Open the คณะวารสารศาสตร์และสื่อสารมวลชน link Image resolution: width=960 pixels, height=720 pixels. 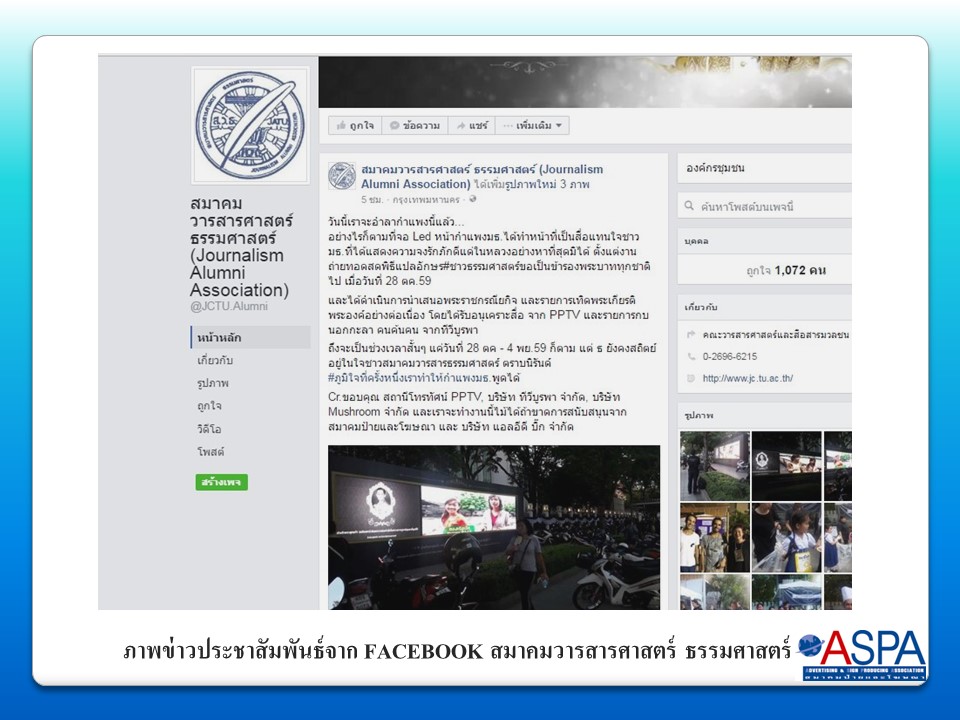[x=776, y=335]
